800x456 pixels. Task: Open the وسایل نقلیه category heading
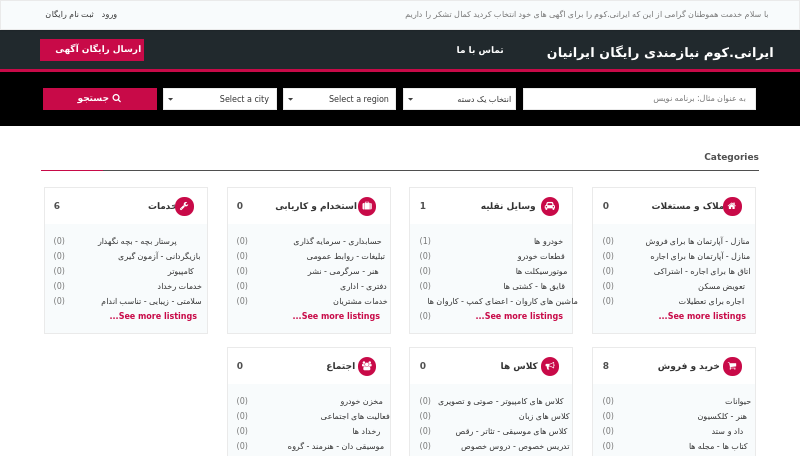tap(508, 206)
